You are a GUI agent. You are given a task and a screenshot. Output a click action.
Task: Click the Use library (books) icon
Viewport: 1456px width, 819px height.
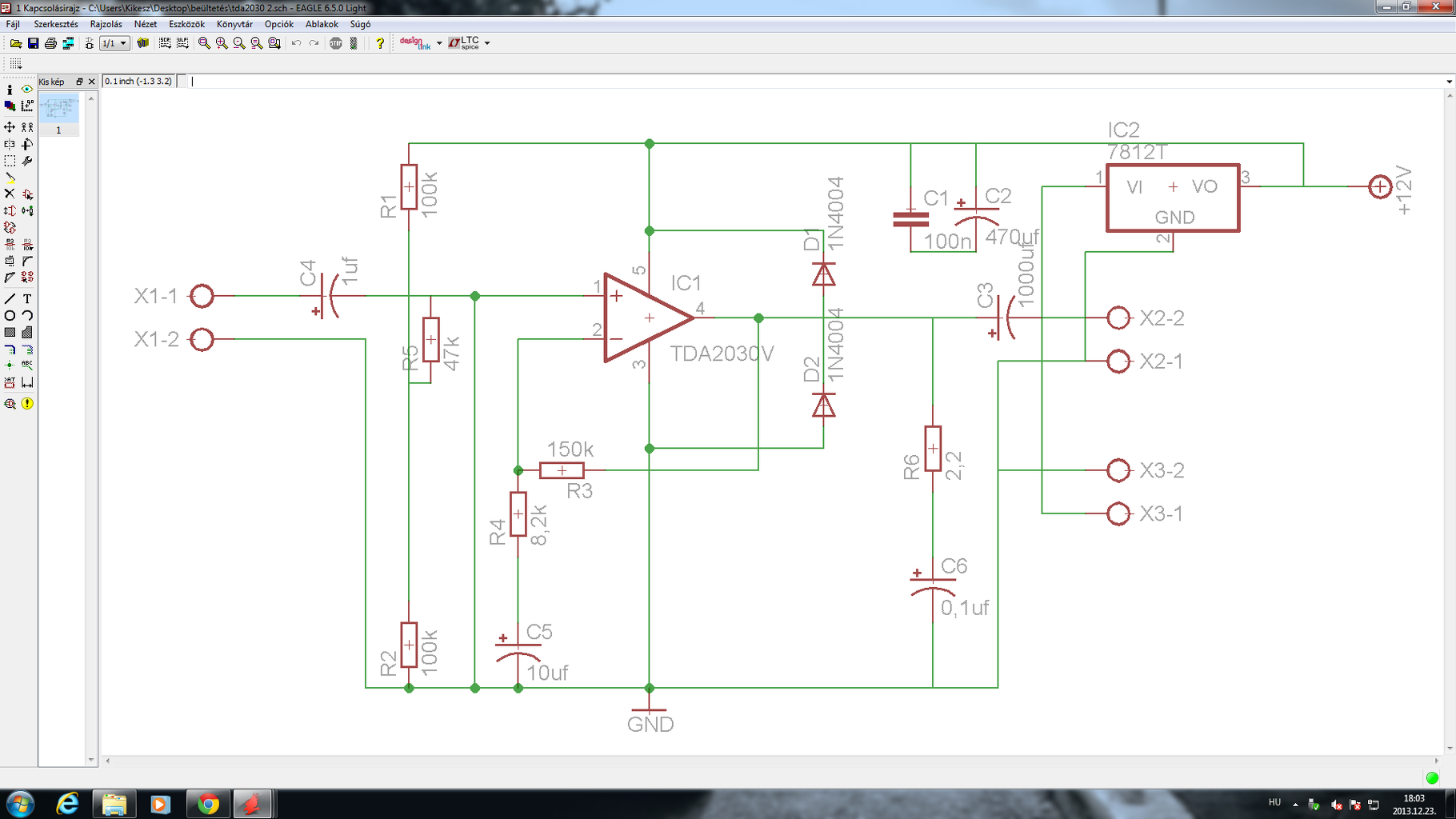coord(143,43)
